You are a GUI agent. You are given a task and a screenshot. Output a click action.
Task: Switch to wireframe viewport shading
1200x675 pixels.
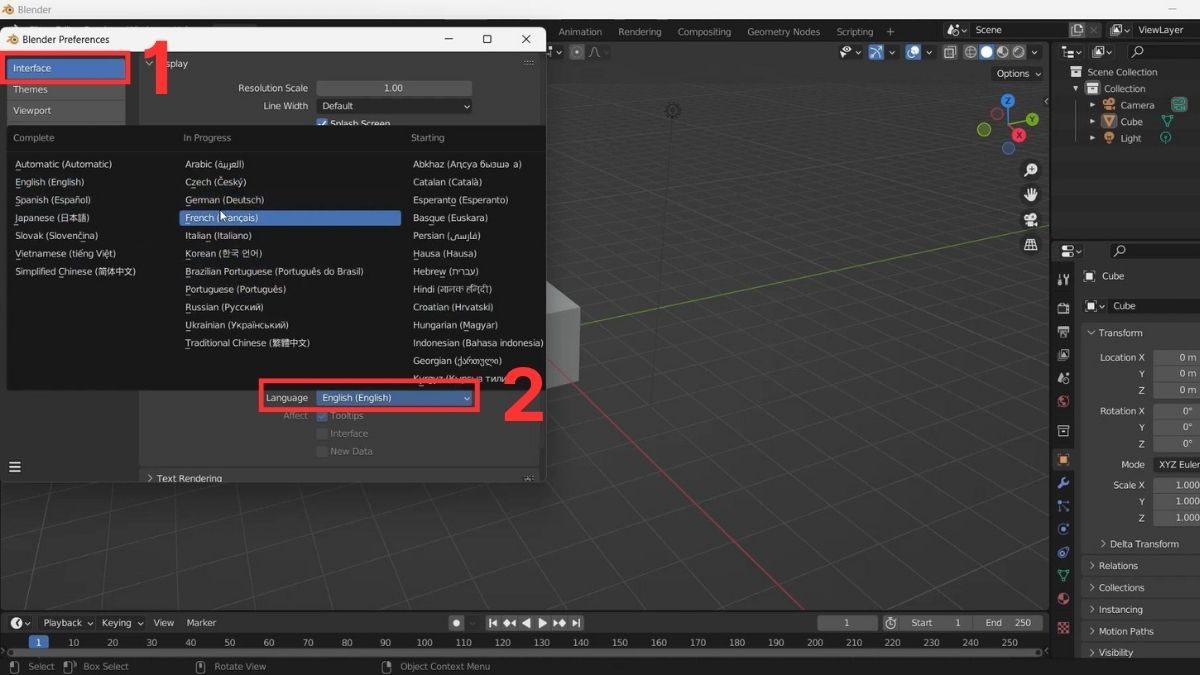pos(970,52)
